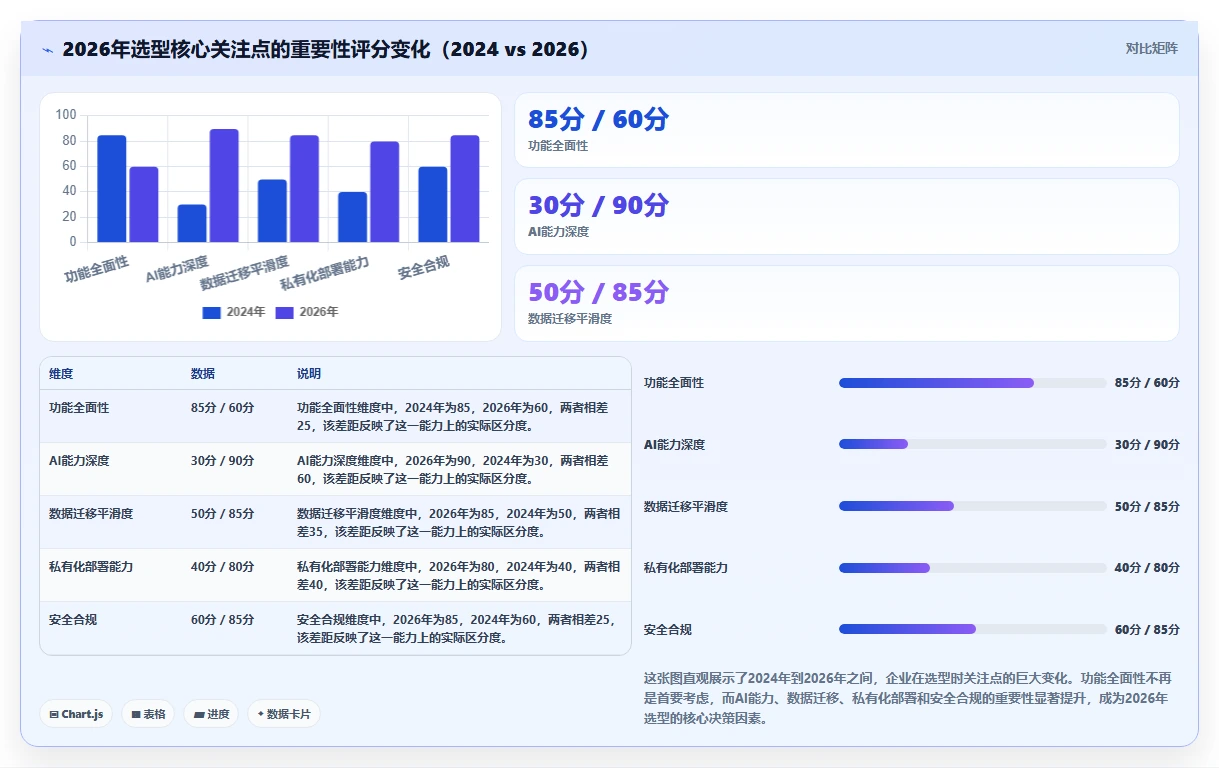Open the 30分 / 90分 AI能力深度 card
Screen dimensions: 1219x768
[x=847, y=216]
